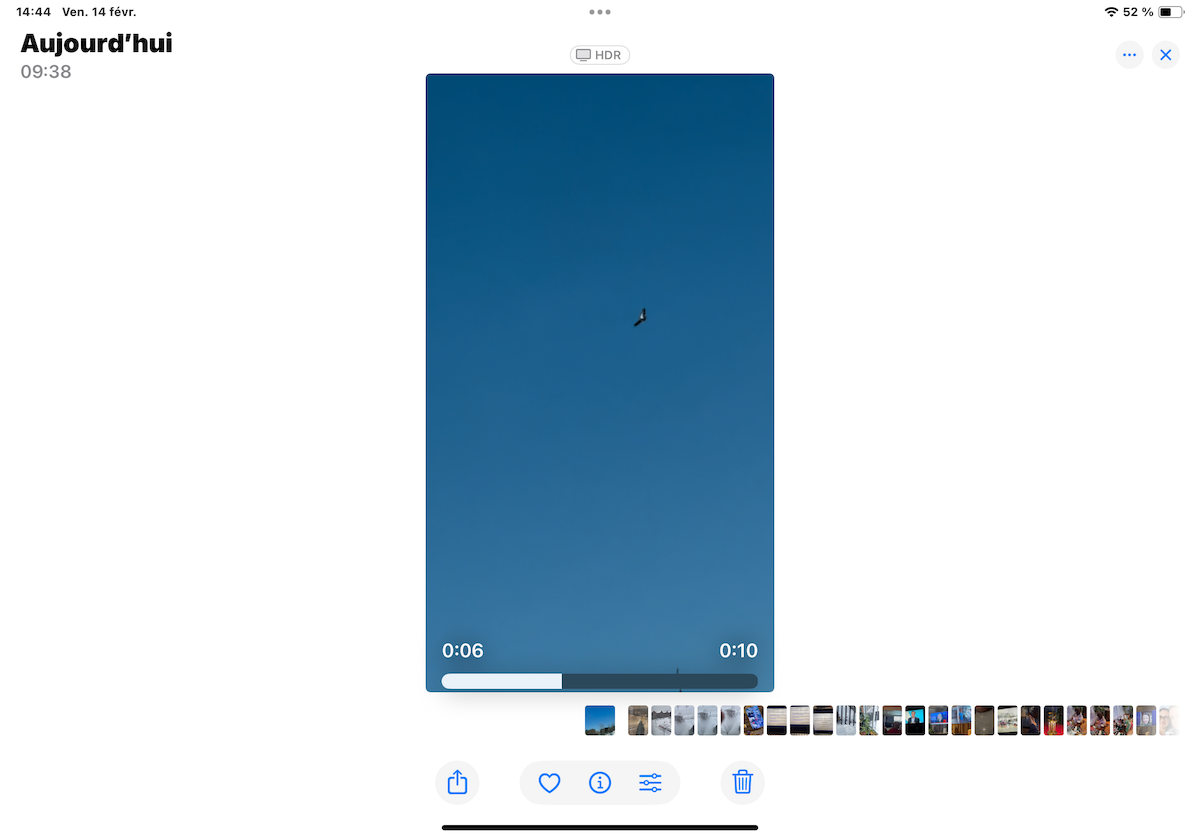Select the current blue sky video thumbnail
1200x838 pixels.
pyautogui.click(x=600, y=720)
